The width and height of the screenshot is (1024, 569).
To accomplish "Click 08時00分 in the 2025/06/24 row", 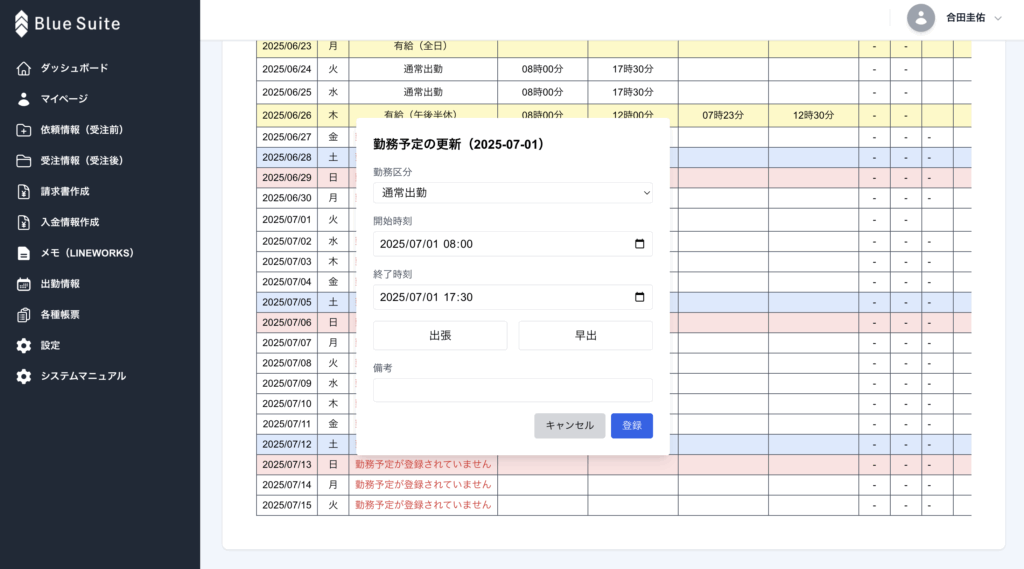I will [542, 69].
